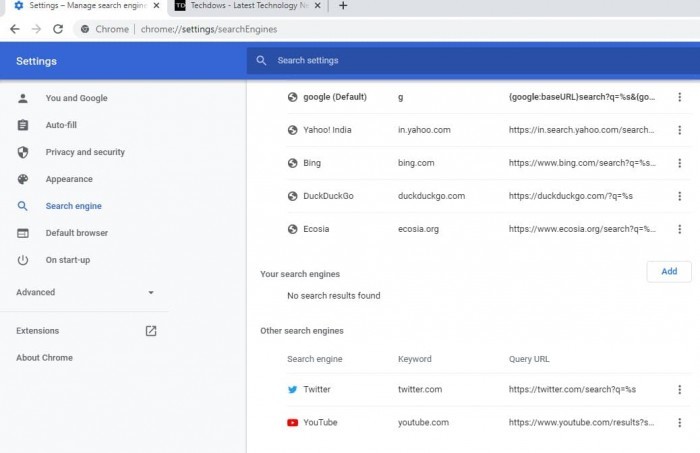Click the window icon beside Default browser
The width and height of the screenshot is (700, 453).
point(23,233)
